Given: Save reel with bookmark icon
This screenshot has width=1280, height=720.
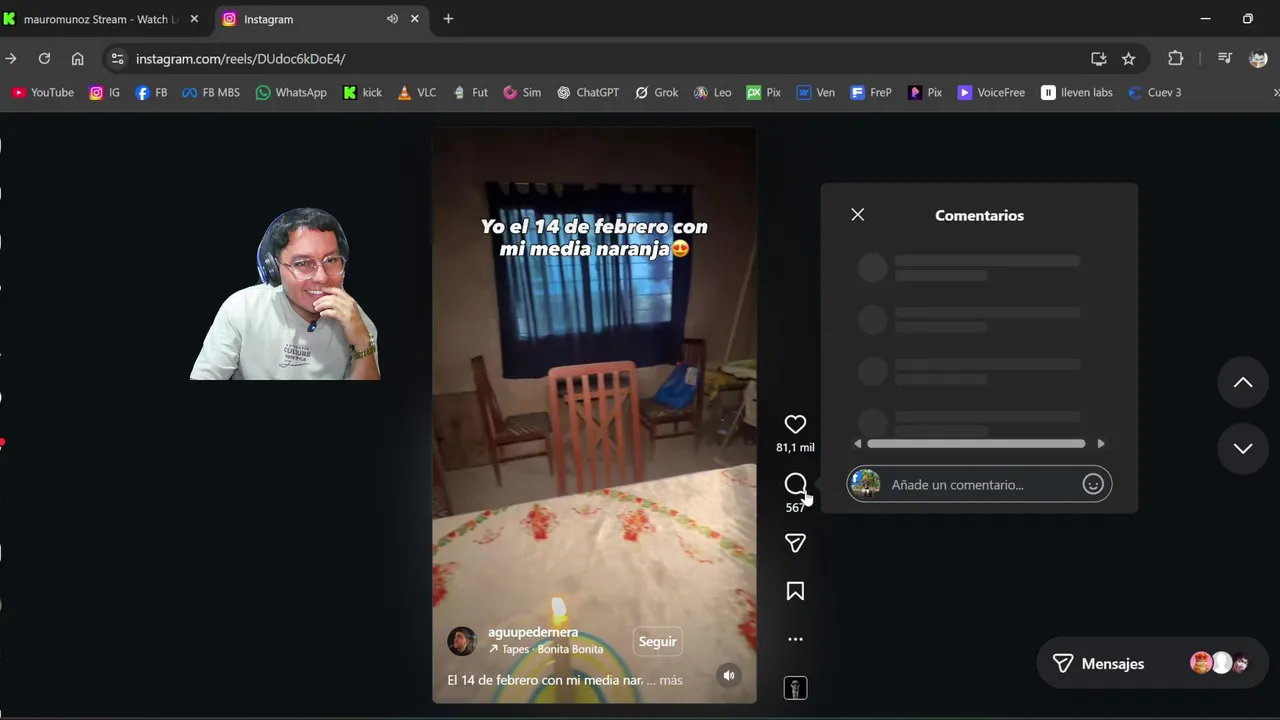Looking at the screenshot, I should pos(795,591).
